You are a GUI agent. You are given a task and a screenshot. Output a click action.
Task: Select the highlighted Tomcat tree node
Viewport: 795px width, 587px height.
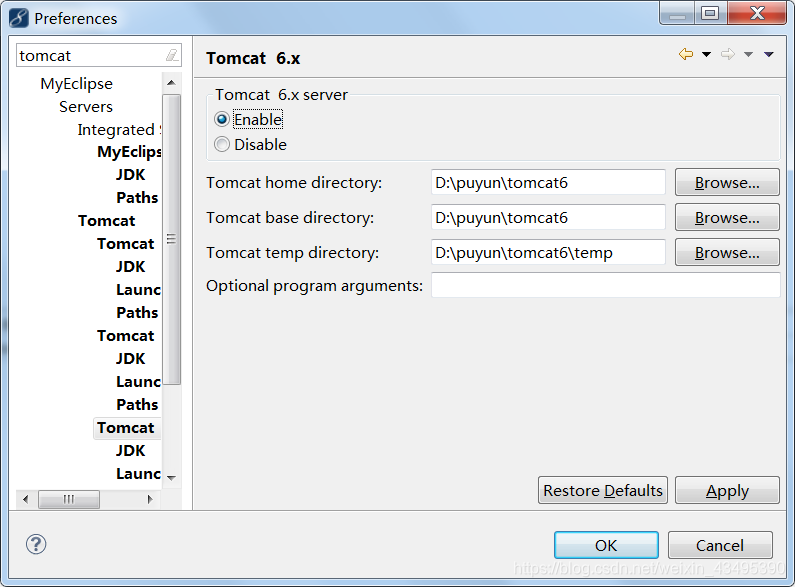click(126, 428)
